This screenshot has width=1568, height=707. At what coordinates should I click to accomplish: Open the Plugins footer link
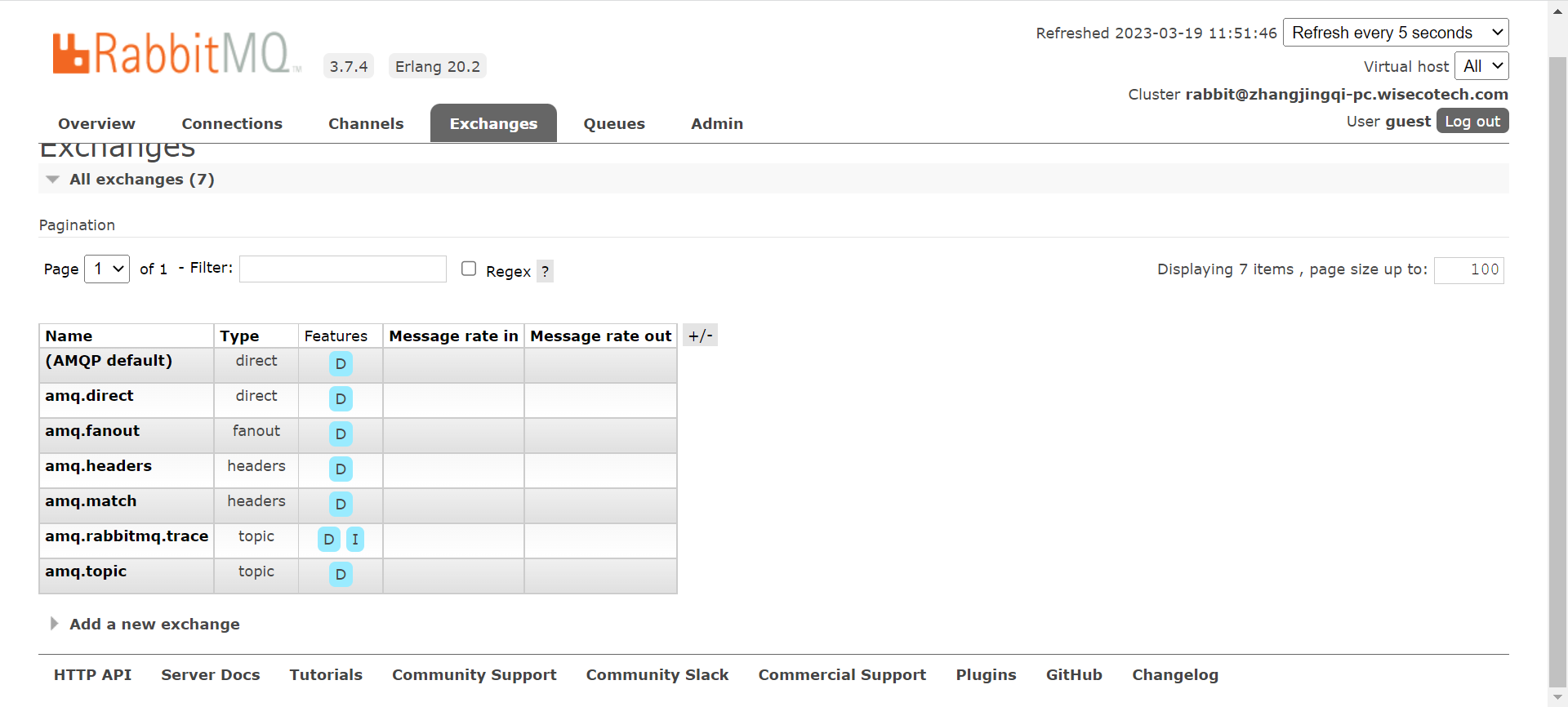pos(987,674)
